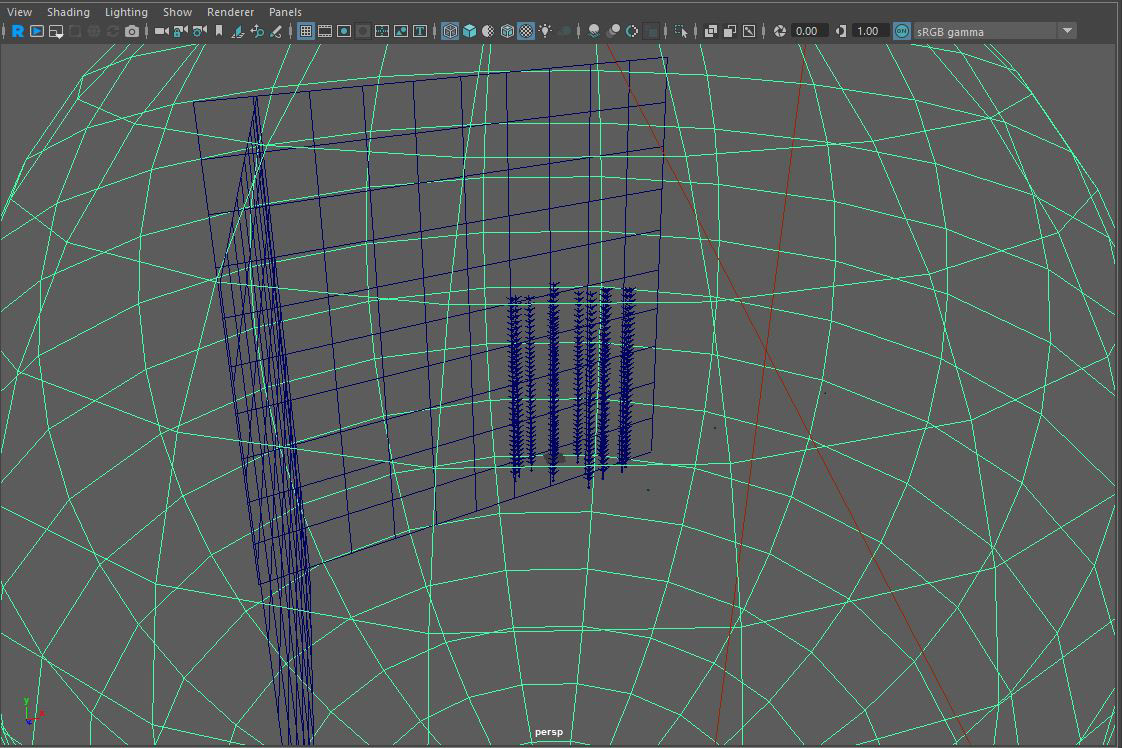
Task: Open the render view dropdown icon
Action: [56, 31]
